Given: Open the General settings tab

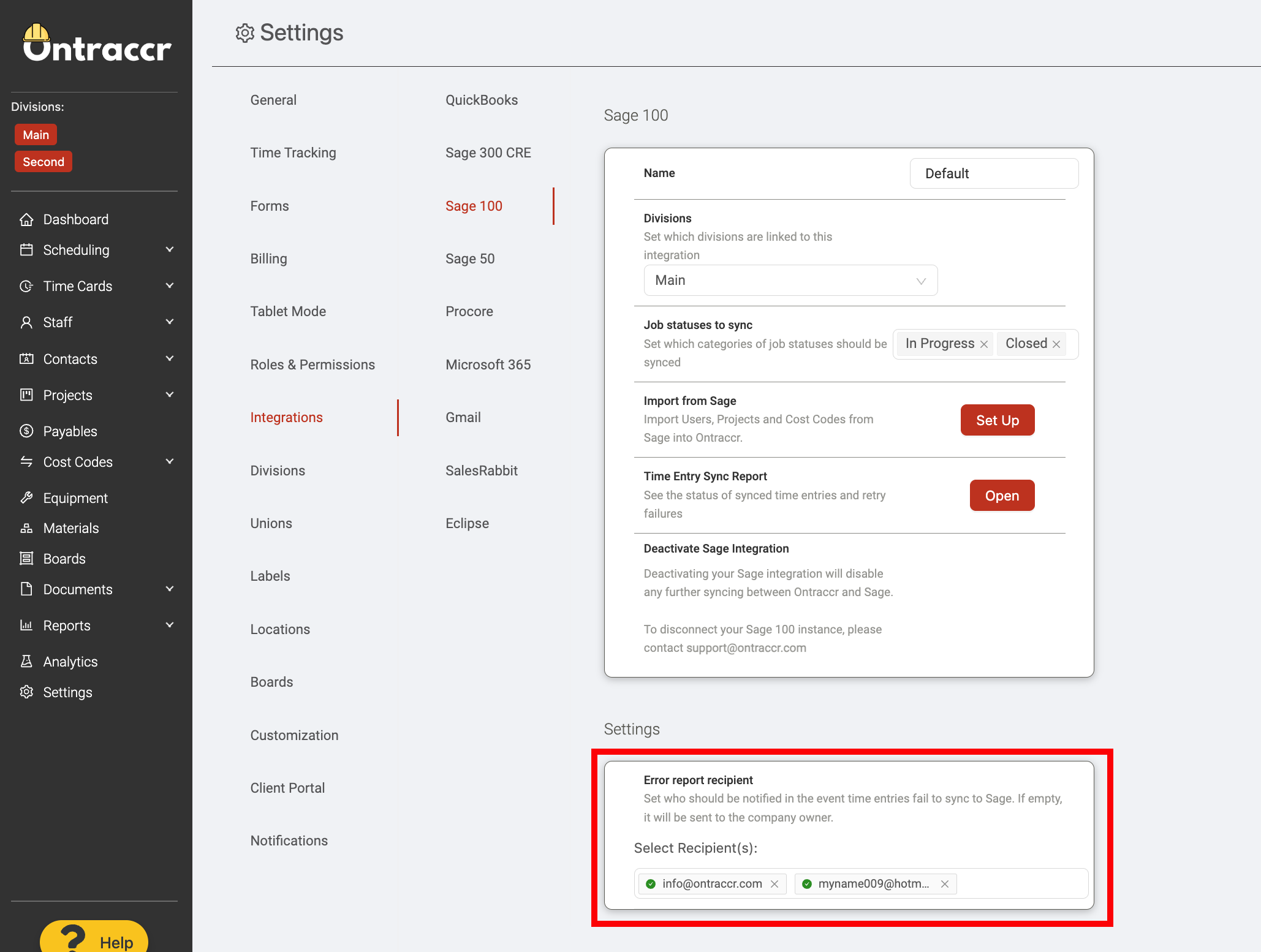Looking at the screenshot, I should pos(273,100).
